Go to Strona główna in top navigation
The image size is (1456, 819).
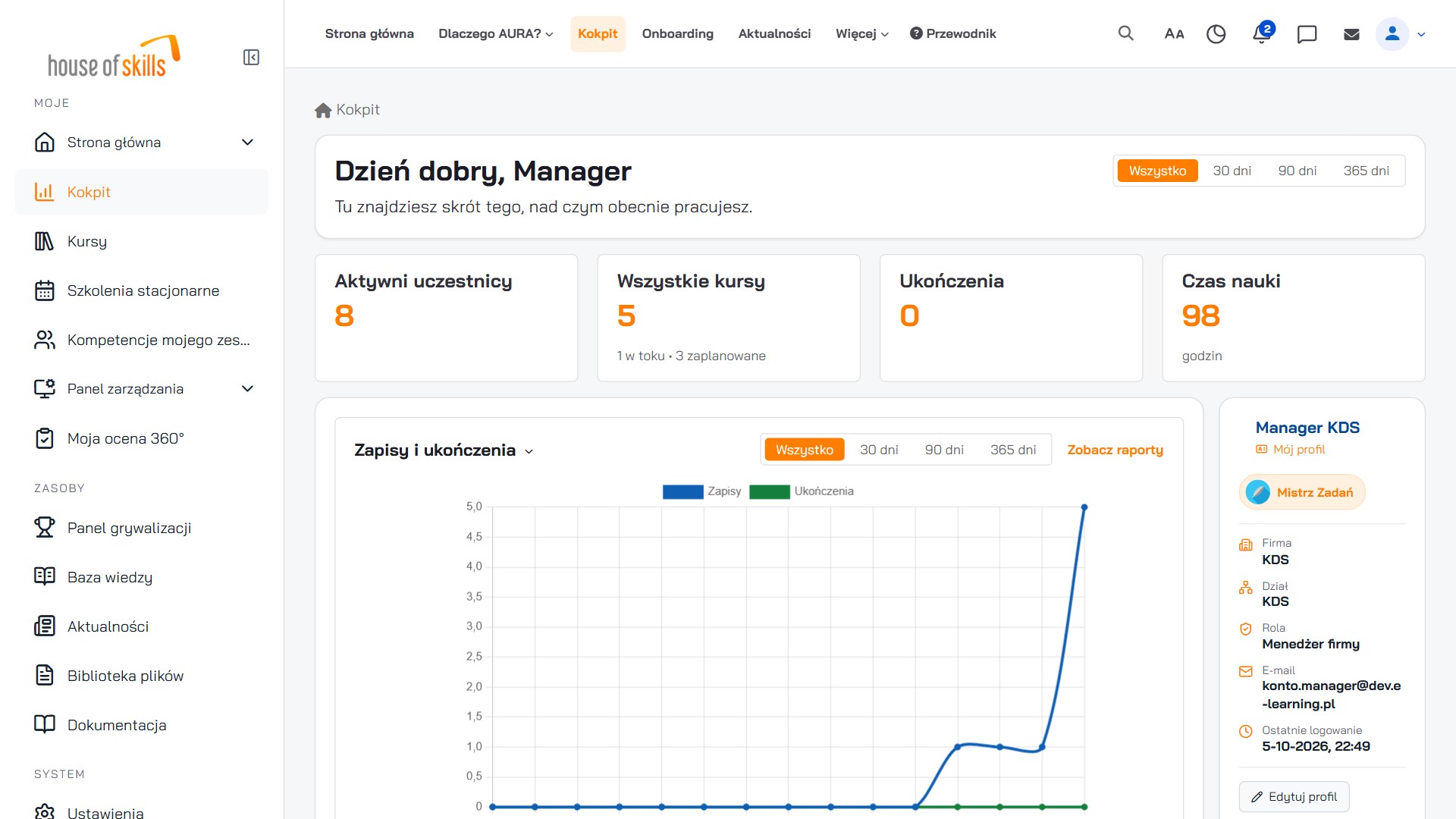click(x=369, y=34)
